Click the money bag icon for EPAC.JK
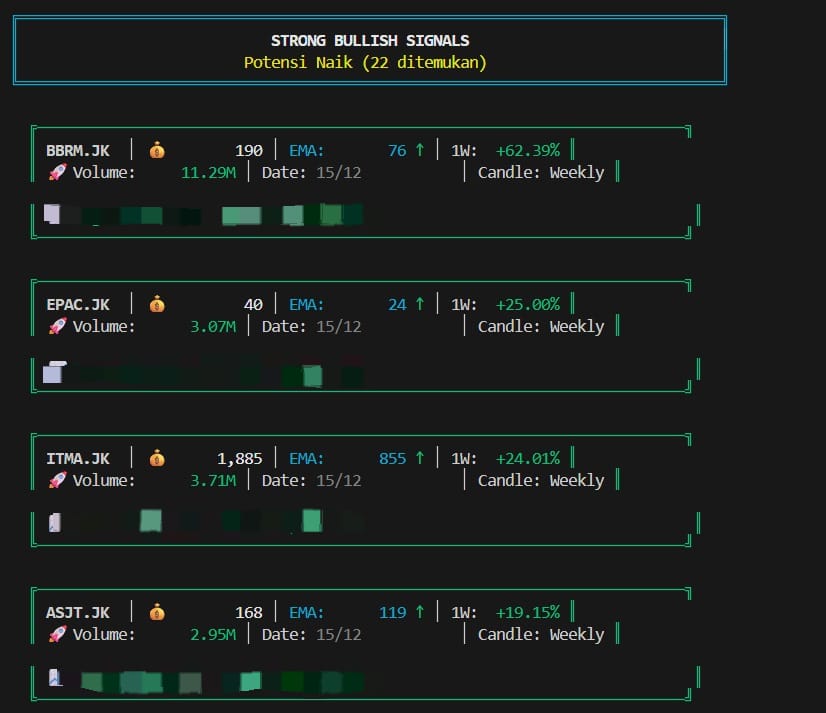This screenshot has width=826, height=713. [157, 304]
